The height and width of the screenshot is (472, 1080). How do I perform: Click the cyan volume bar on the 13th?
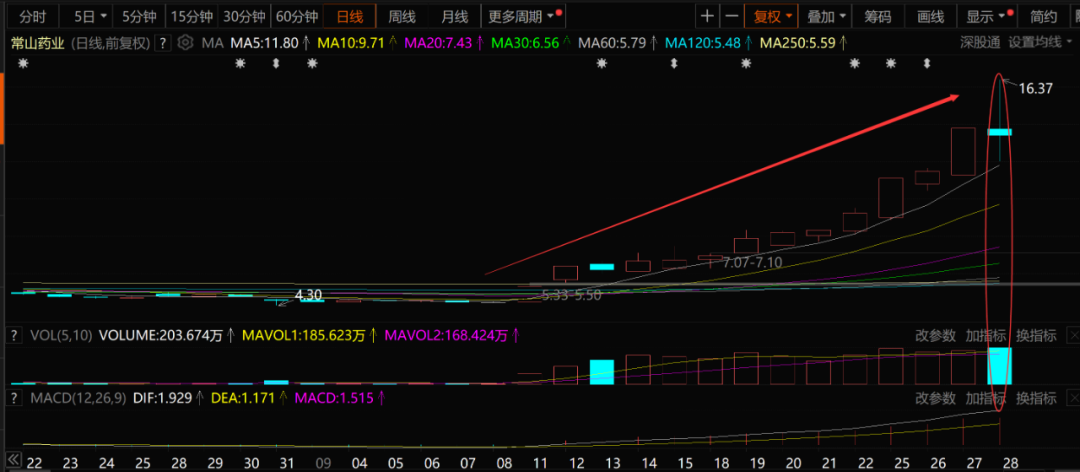pyautogui.click(x=602, y=371)
